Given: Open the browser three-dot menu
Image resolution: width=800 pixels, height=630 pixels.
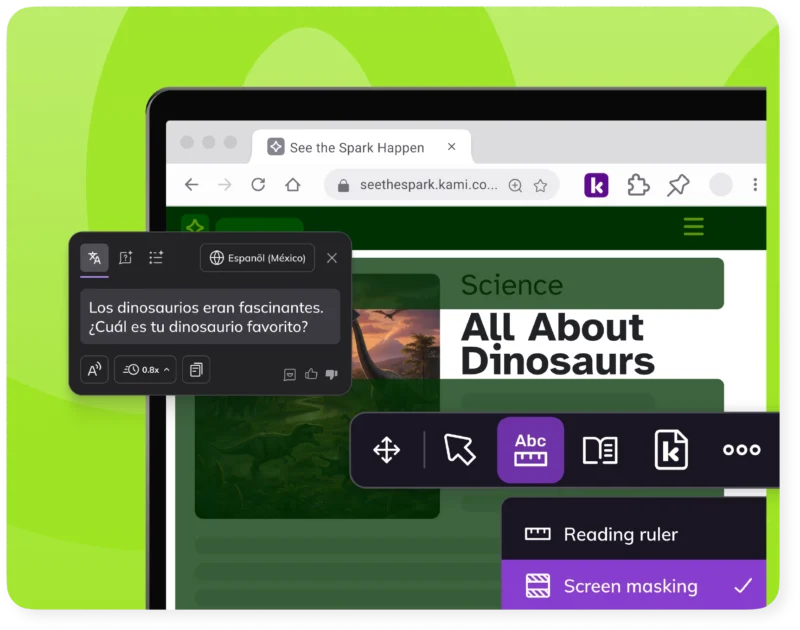Looking at the screenshot, I should [755, 185].
